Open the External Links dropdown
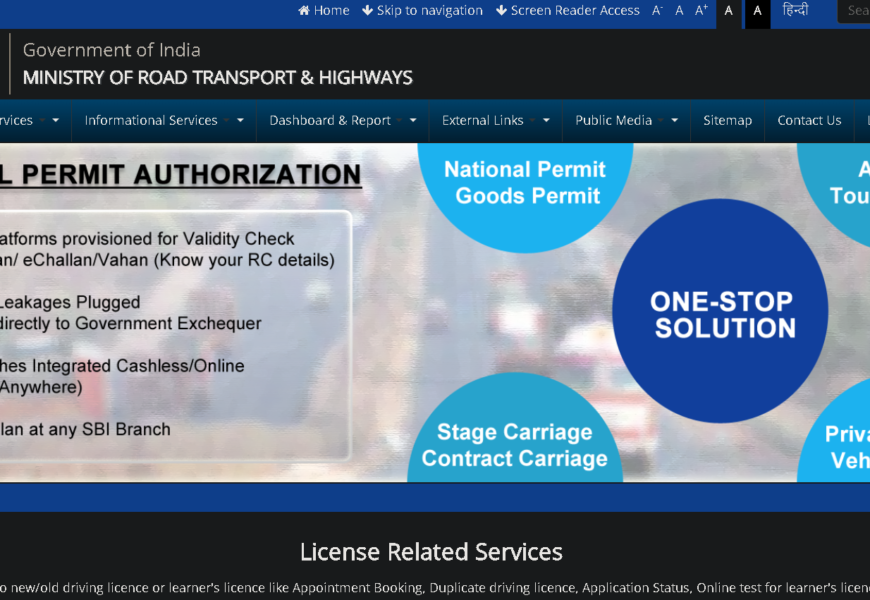 coord(495,120)
